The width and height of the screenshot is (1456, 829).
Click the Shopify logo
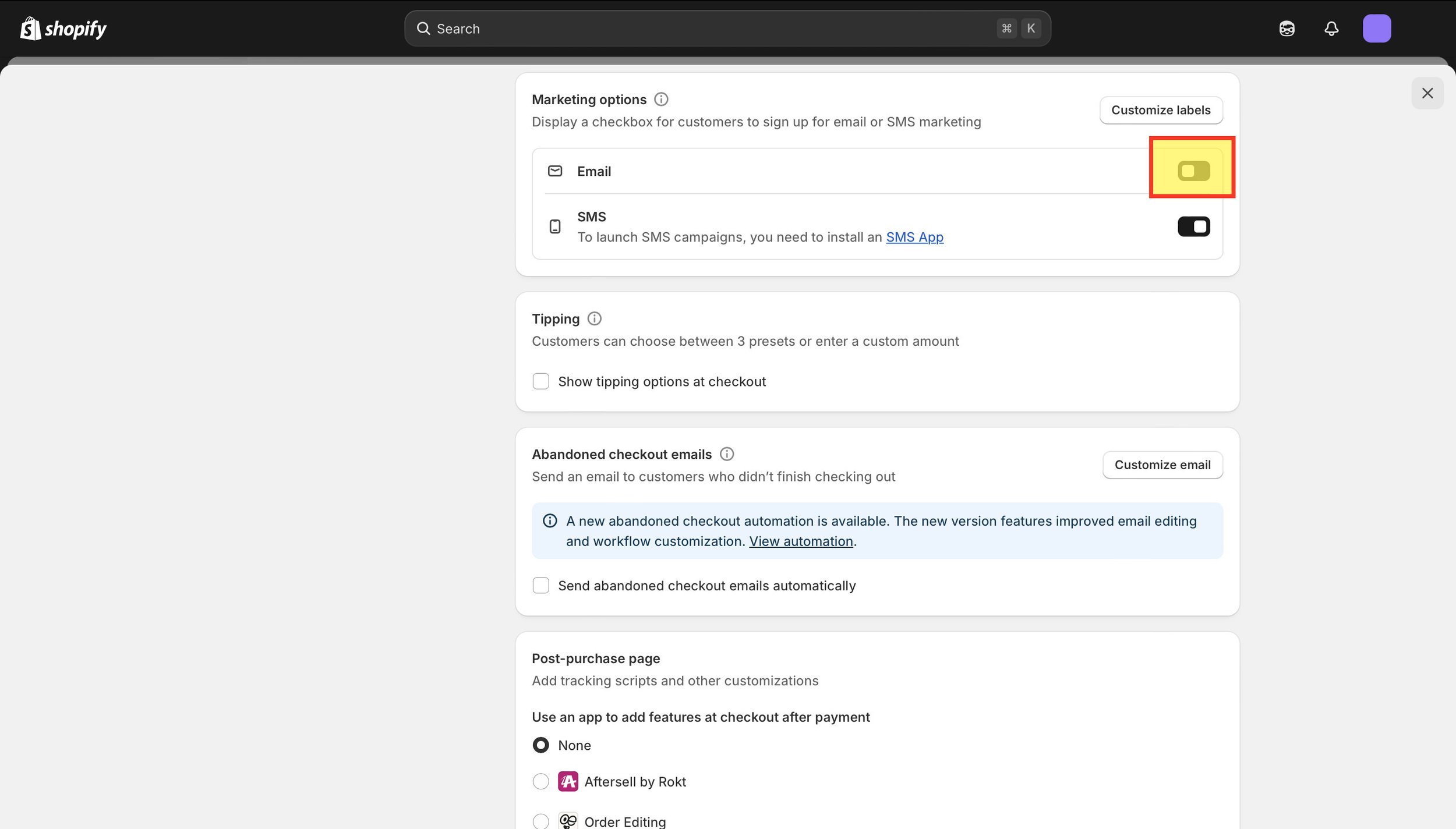63,29
